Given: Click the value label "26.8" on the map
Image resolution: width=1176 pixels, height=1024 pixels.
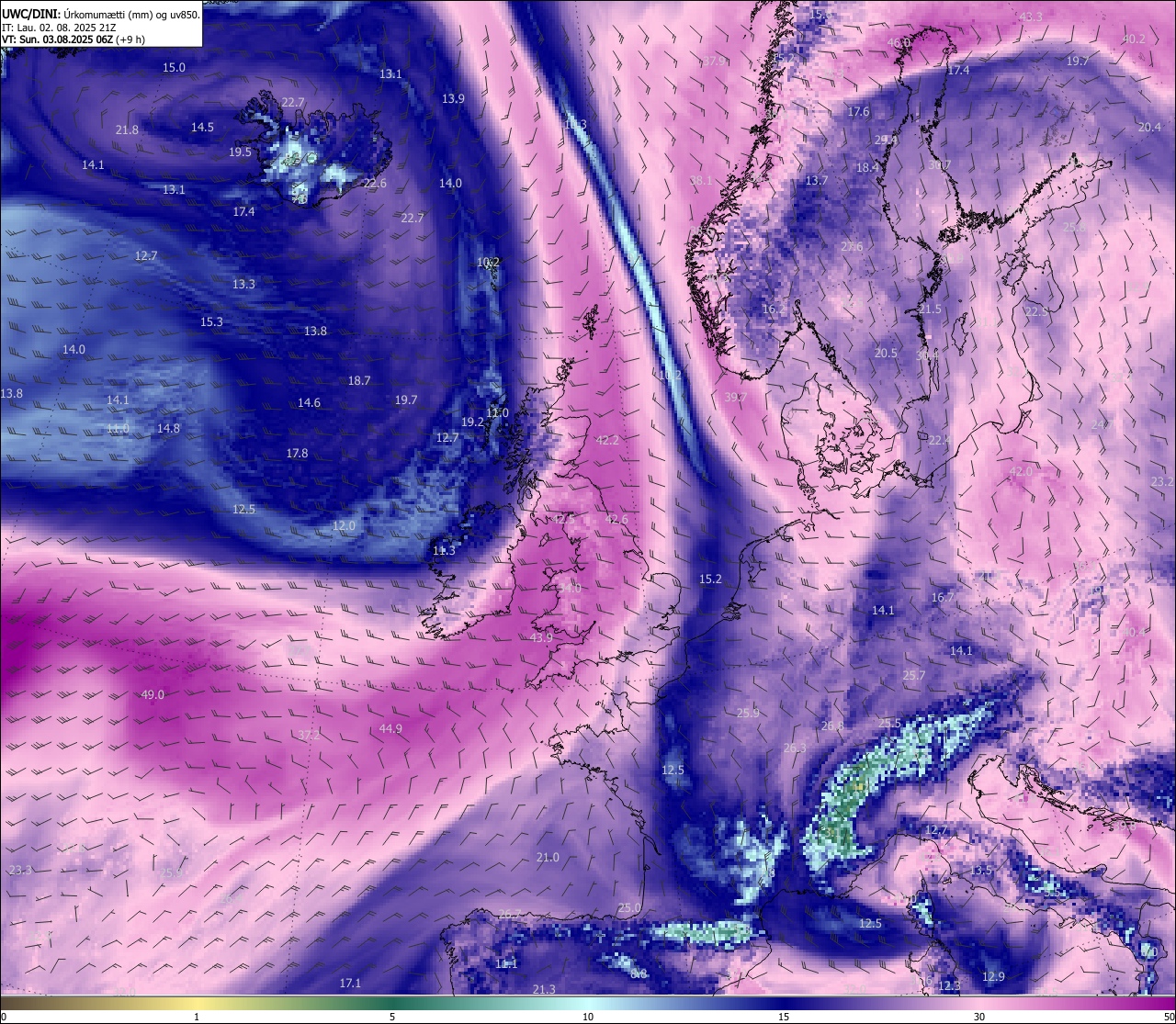Looking at the screenshot, I should (832, 726).
